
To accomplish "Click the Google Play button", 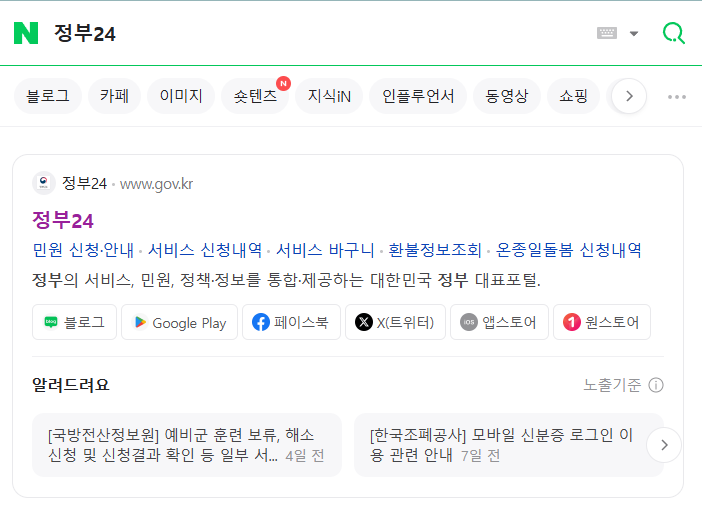I will 180,322.
